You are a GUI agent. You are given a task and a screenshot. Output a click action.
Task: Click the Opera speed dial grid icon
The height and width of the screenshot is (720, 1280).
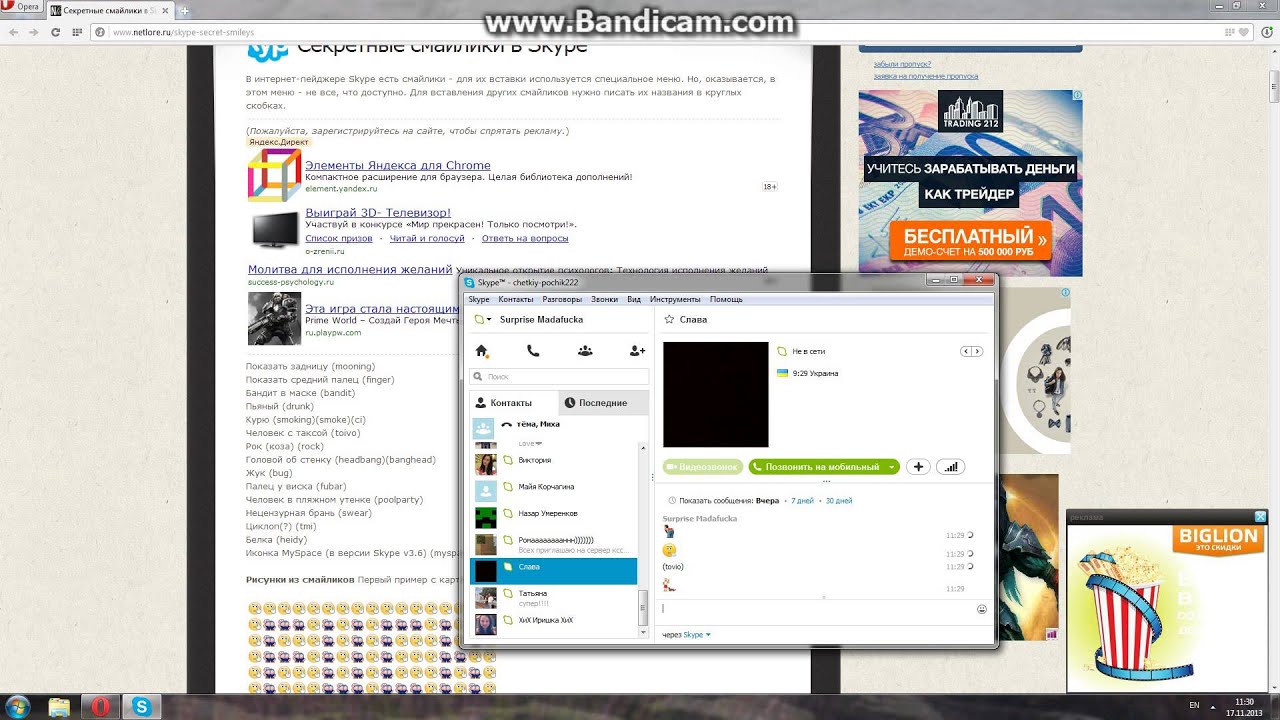point(77,32)
